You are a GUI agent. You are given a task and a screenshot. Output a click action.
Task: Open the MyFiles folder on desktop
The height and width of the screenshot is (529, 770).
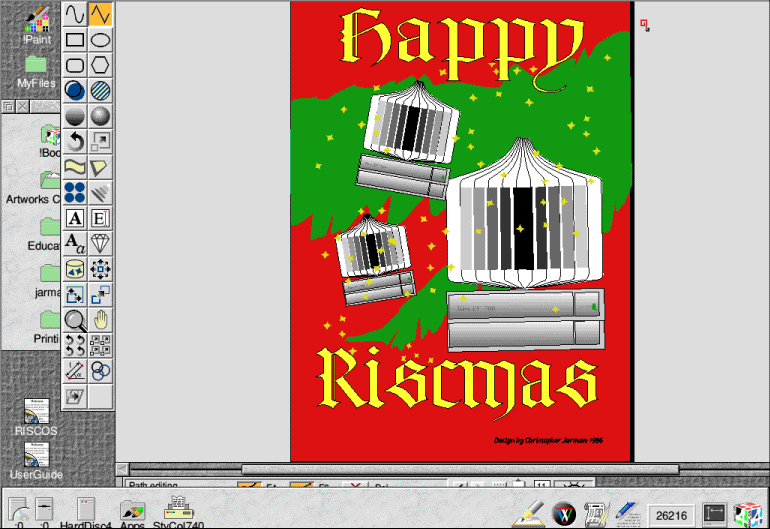point(36,68)
